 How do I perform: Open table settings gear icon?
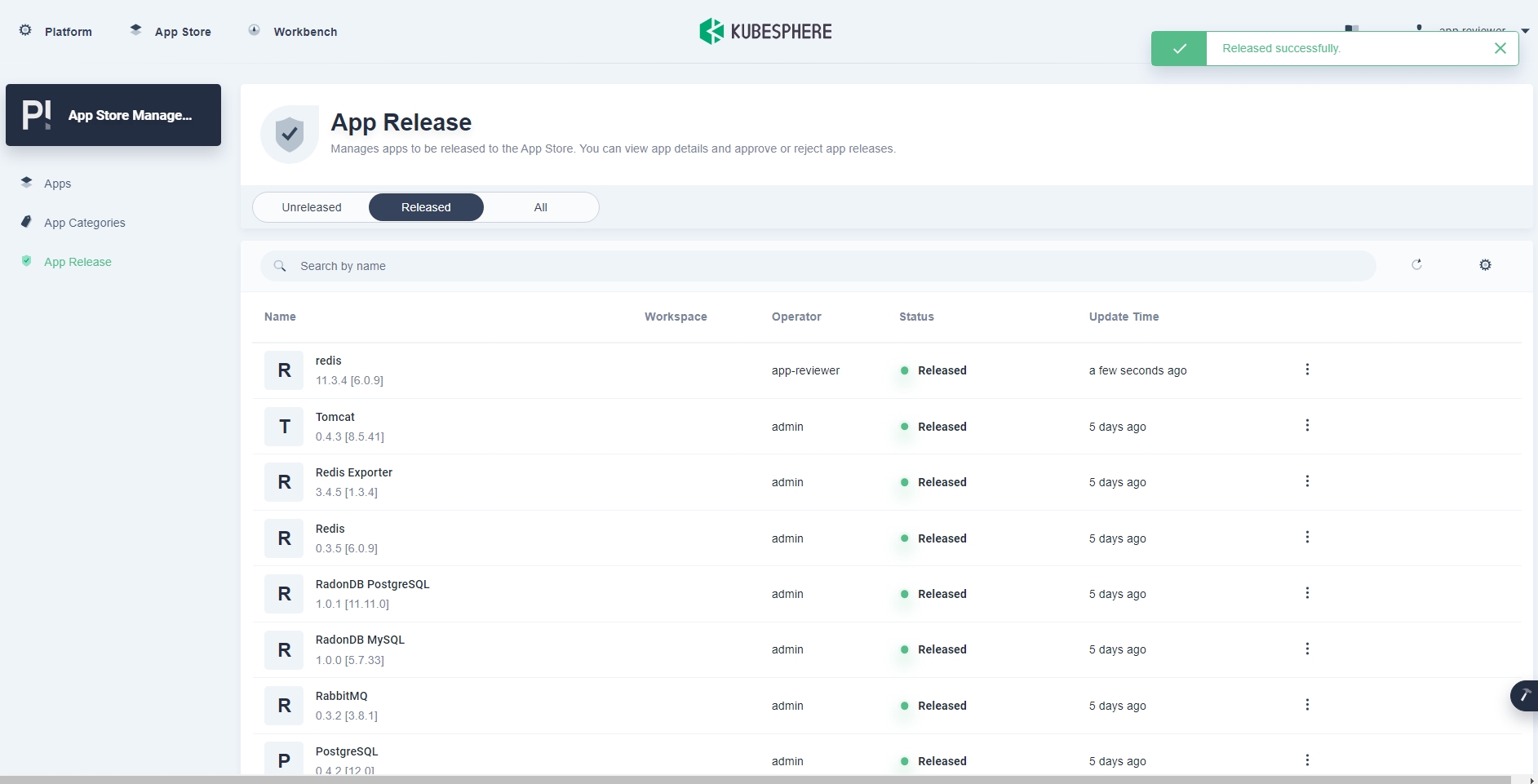click(1485, 265)
